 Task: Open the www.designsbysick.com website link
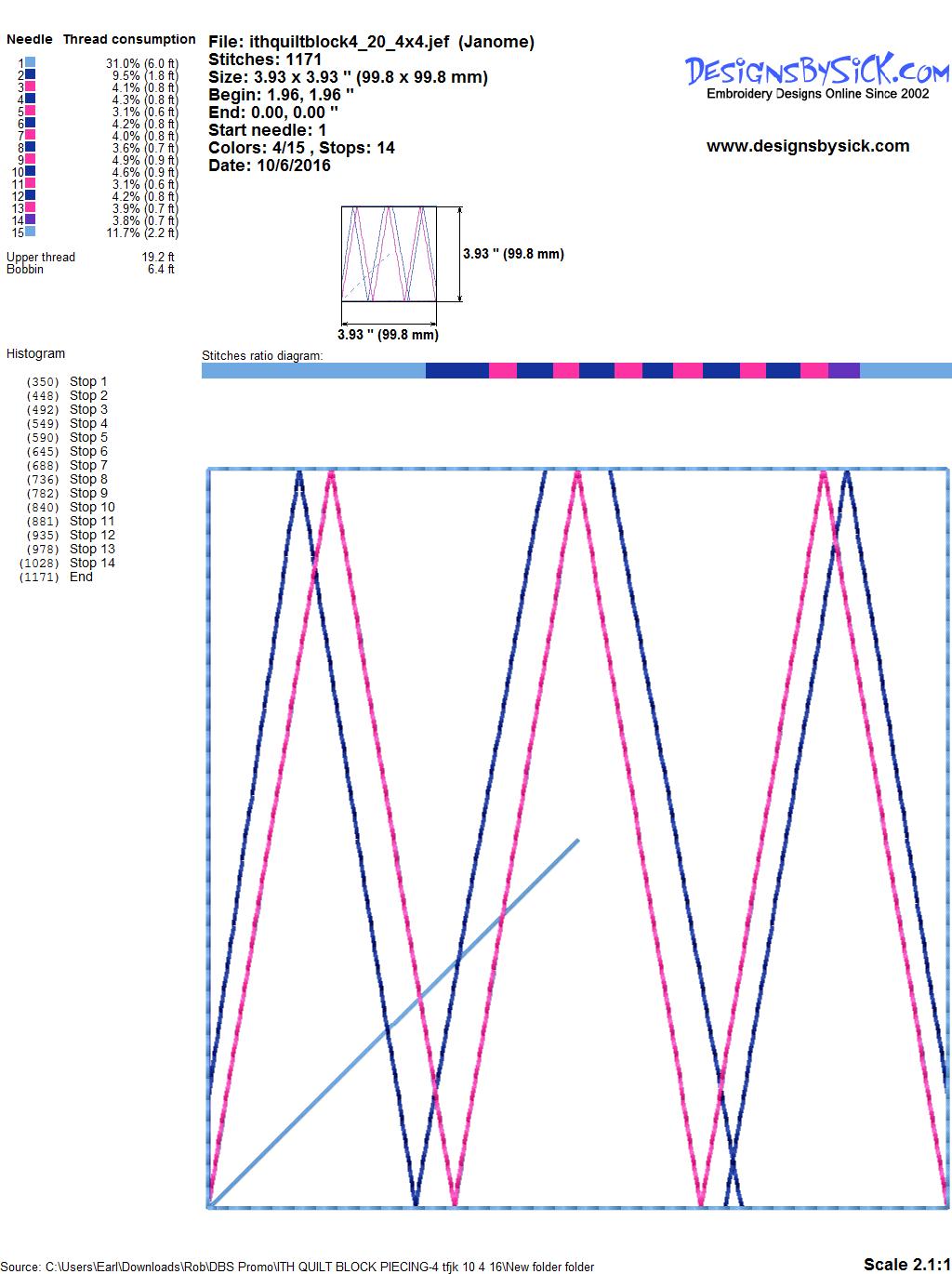point(807,146)
